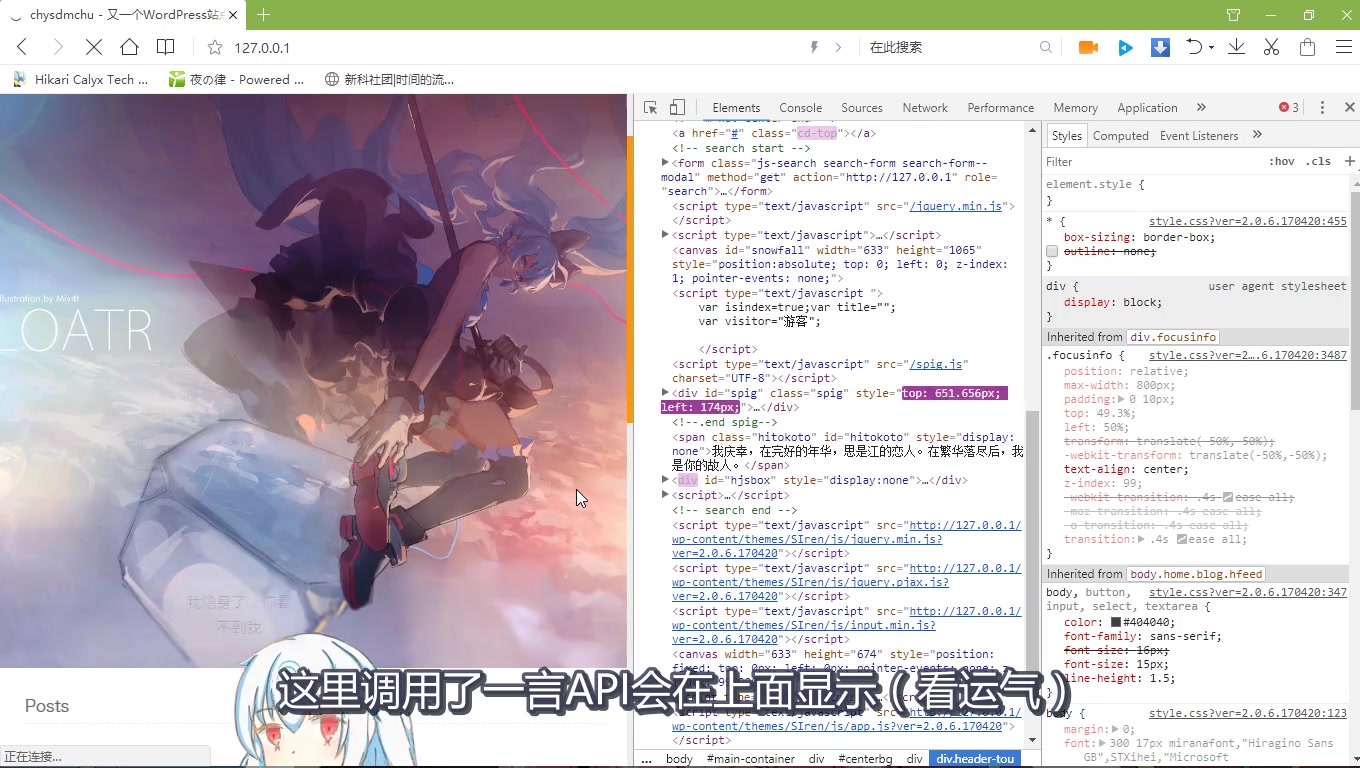Expand the div#spig element node
Viewport: 1360px width, 768px height.
665,392
